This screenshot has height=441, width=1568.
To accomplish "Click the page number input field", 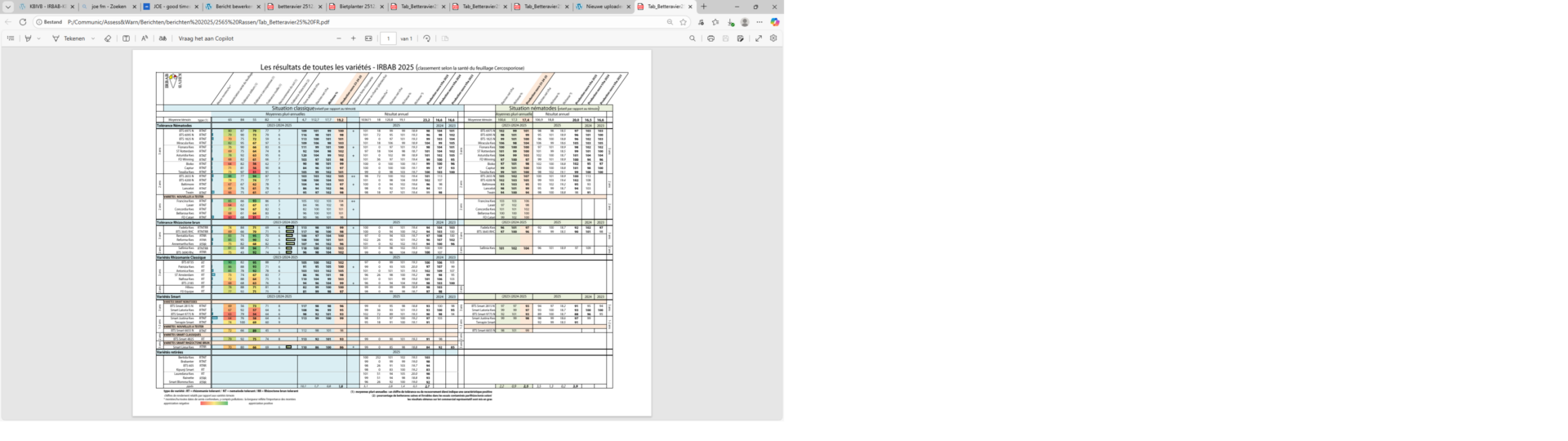I will coord(389,38).
